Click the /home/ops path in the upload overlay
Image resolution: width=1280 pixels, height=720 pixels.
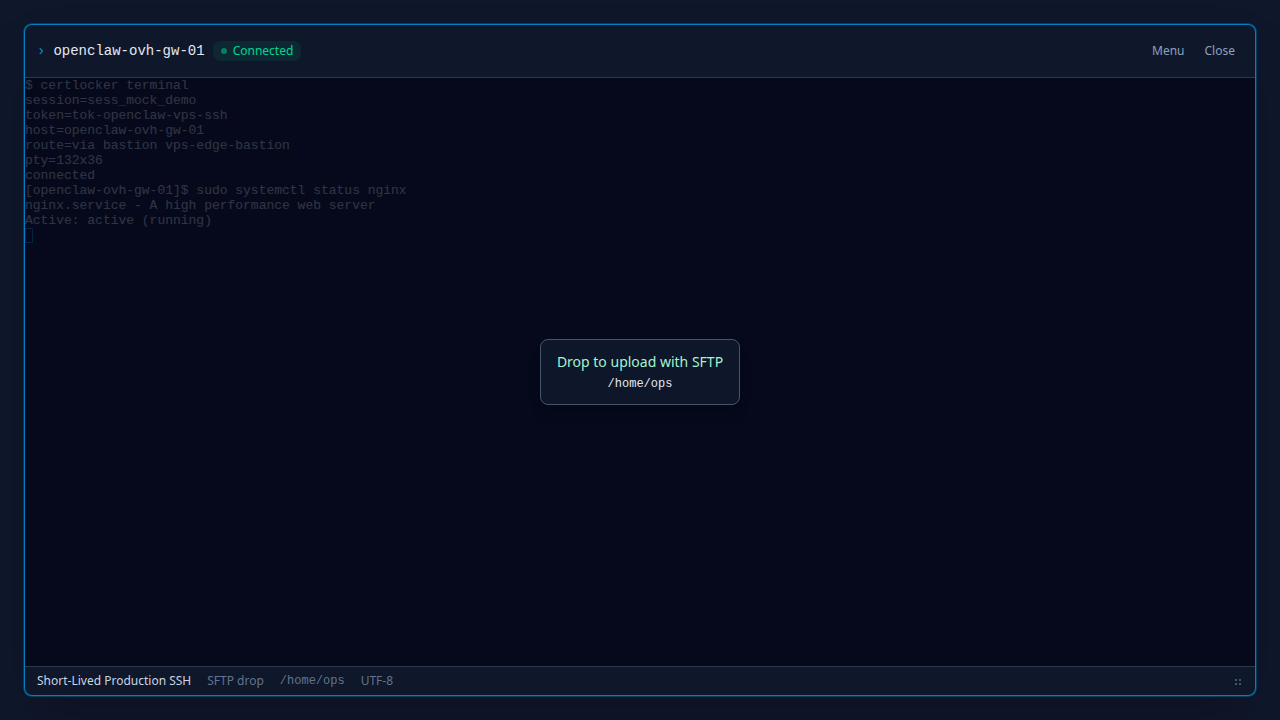(640, 384)
